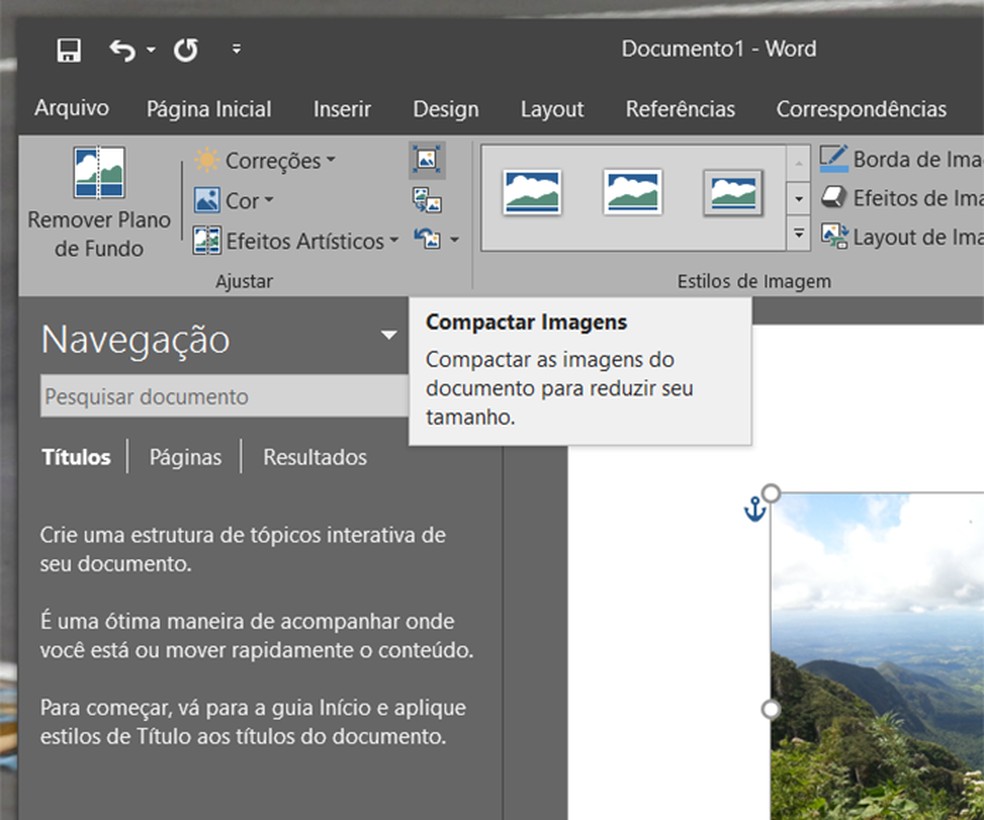Screen dimensions: 984x820
Task: Click the Redefinir Imagem icon
Action: point(429,240)
